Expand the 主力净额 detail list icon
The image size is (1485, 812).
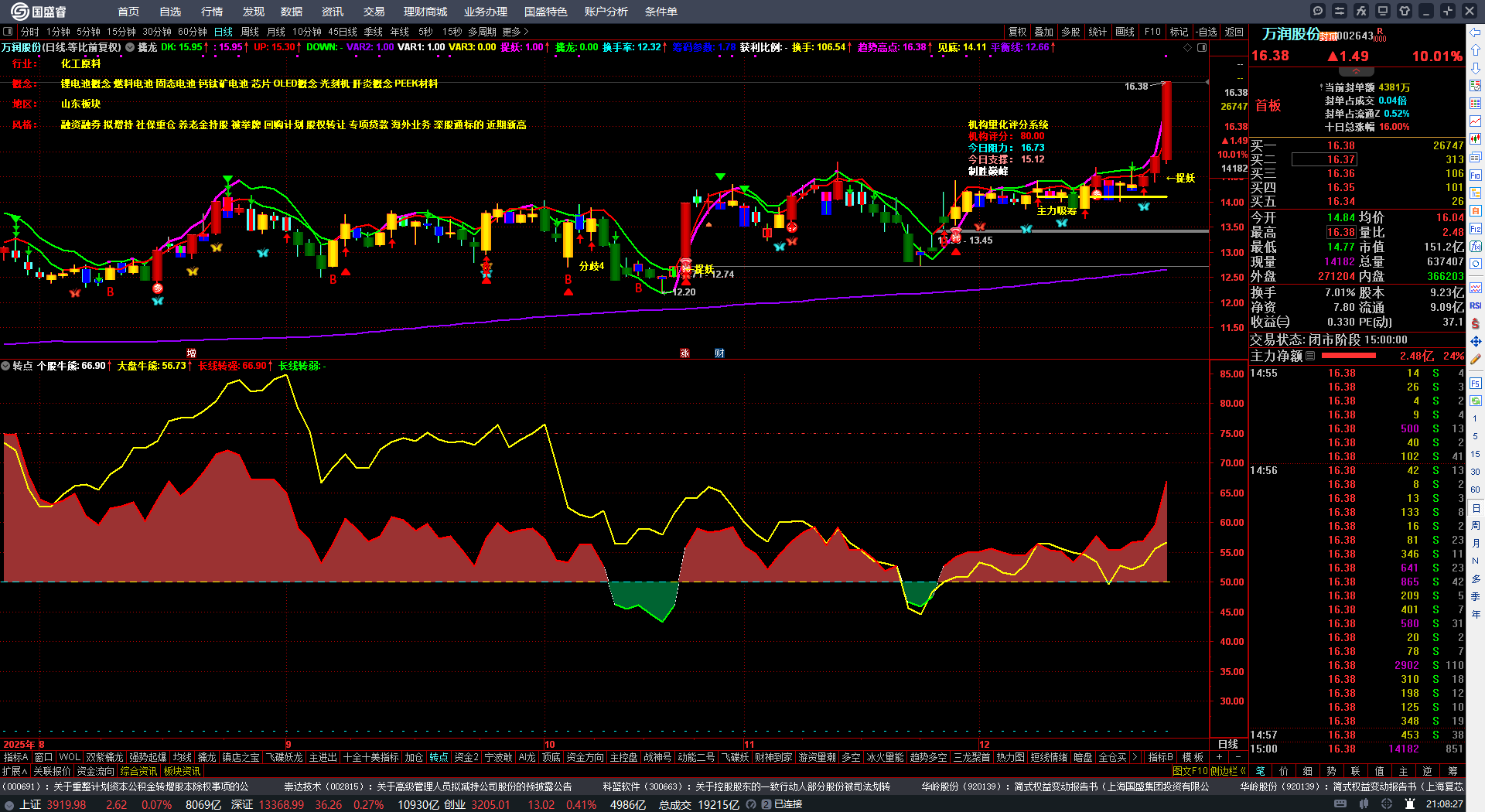pyautogui.click(x=1310, y=356)
